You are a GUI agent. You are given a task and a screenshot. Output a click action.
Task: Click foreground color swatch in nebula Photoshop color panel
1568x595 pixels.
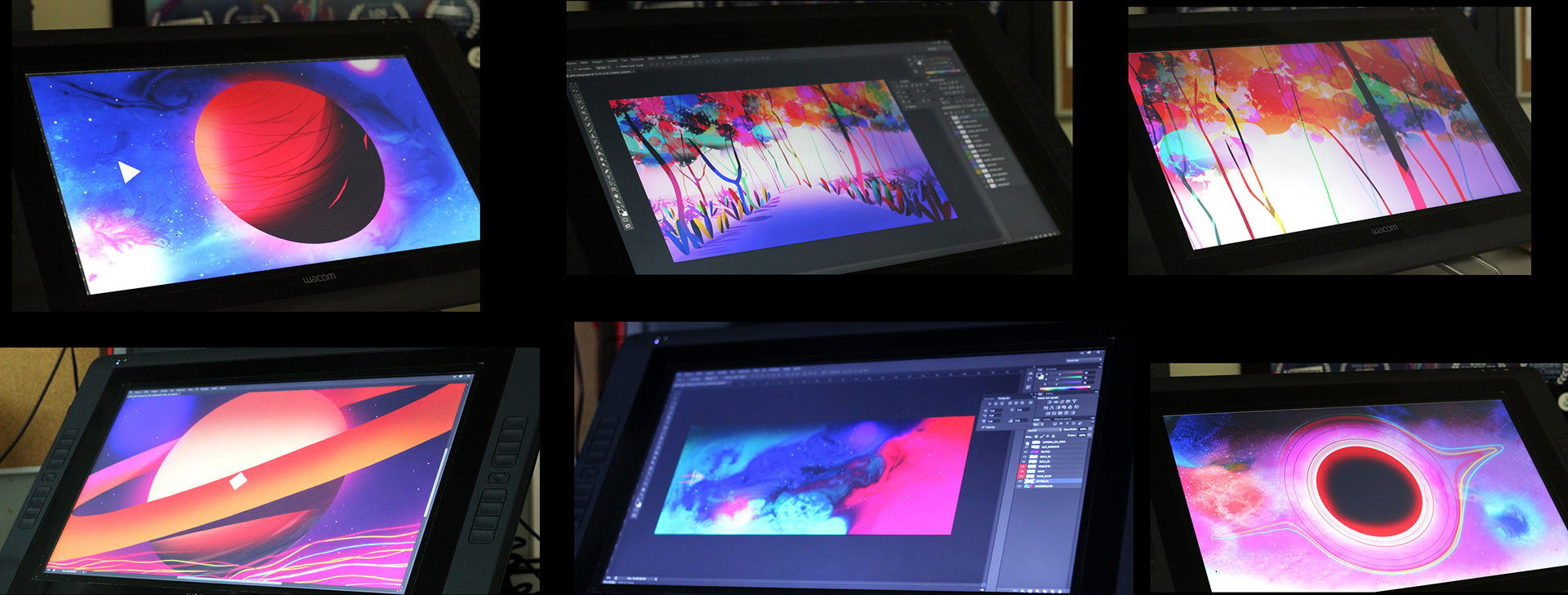click(x=1038, y=375)
